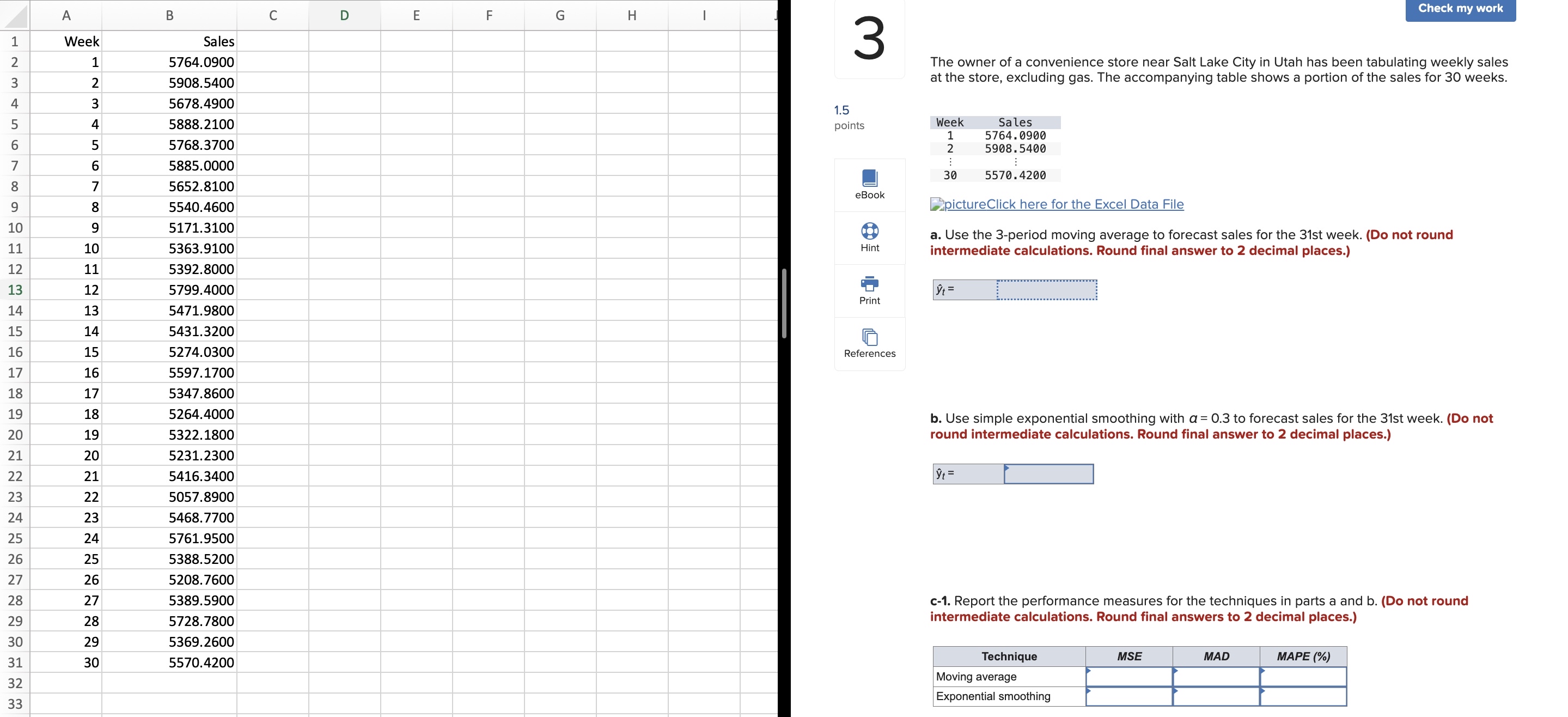Select Exponential smoothing MSE cell
The width and height of the screenshot is (1568, 717).
tap(1128, 696)
